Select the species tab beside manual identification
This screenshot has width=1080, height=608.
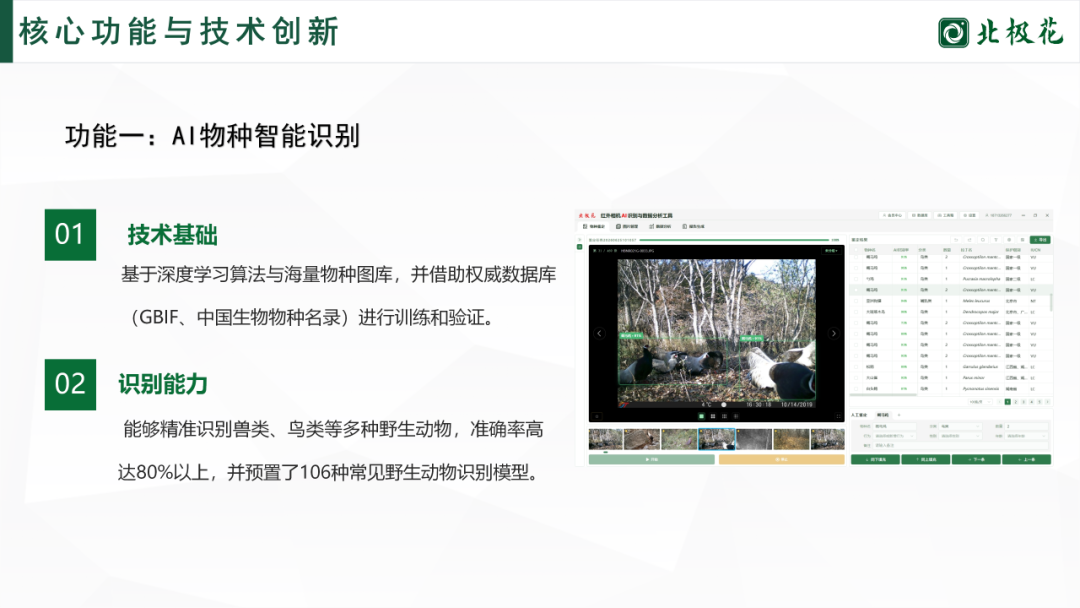(x=882, y=415)
